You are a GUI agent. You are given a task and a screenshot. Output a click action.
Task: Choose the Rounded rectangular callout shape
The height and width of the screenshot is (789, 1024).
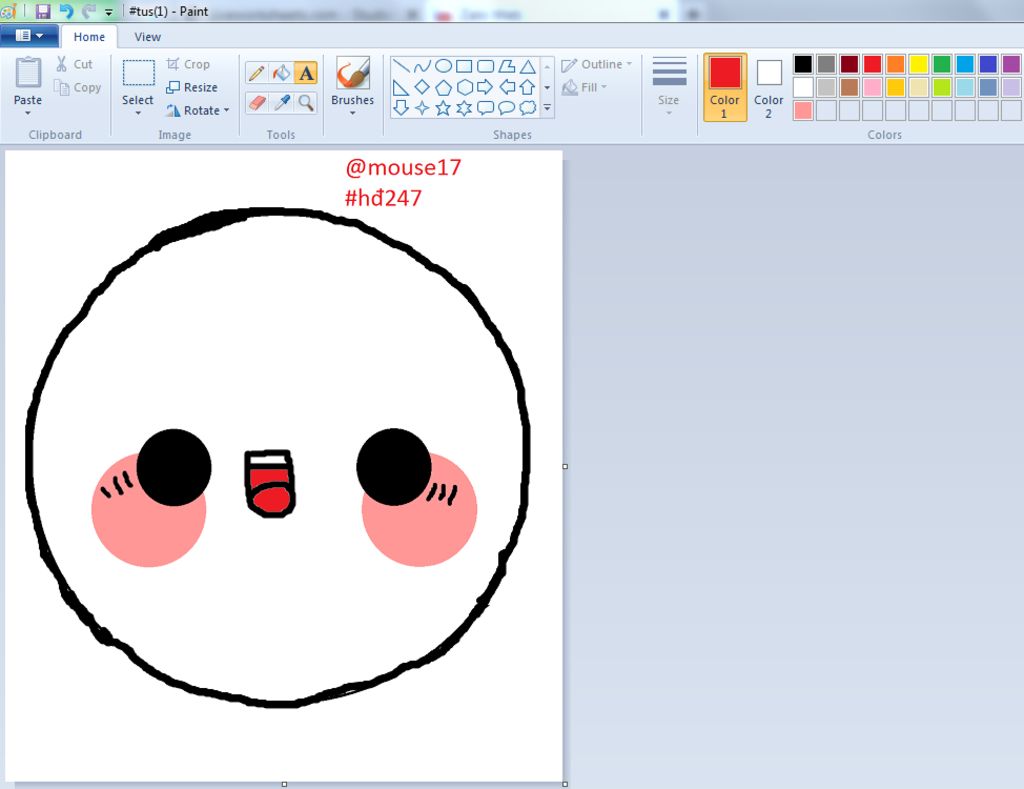point(485,108)
